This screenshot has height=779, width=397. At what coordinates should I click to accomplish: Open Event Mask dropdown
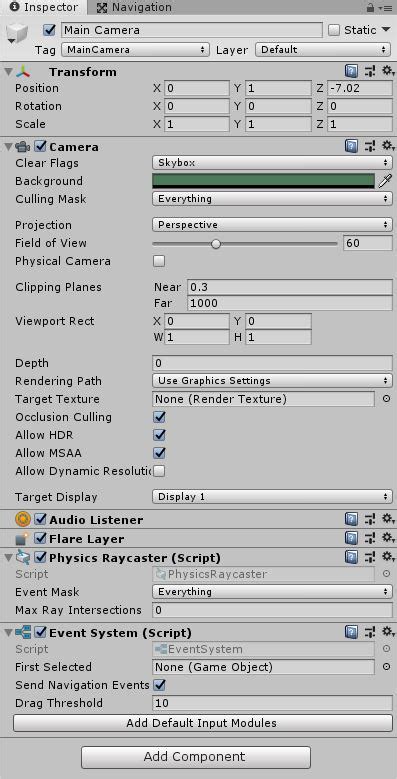click(x=272, y=592)
